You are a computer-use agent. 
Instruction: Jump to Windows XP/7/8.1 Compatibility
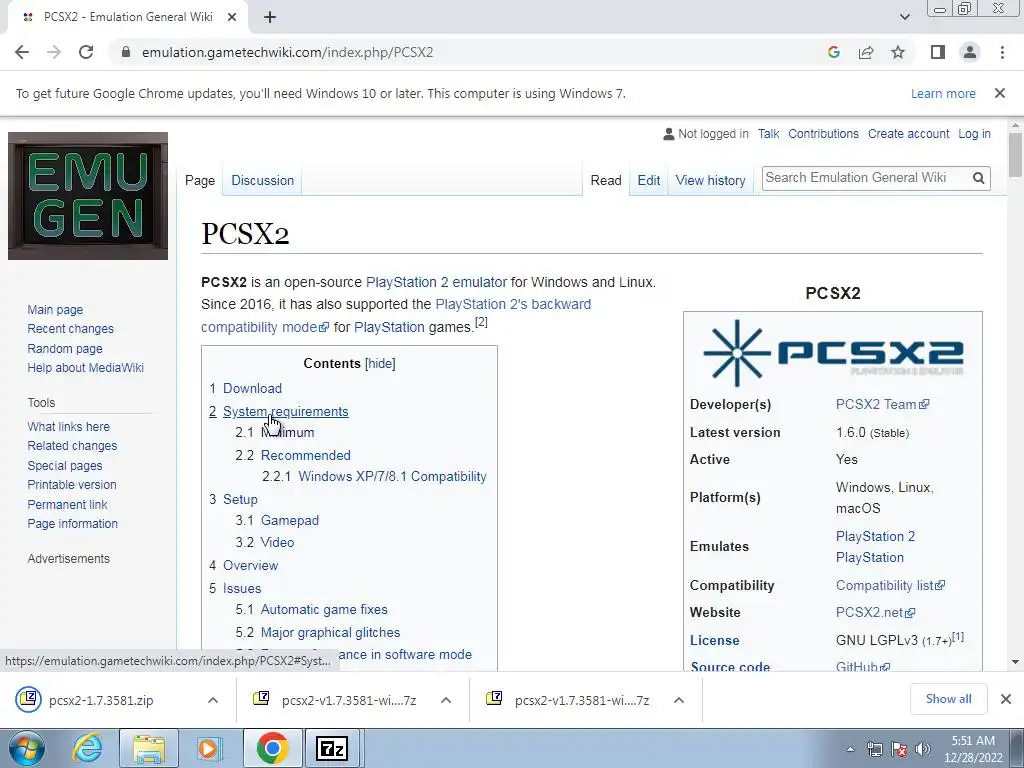392,477
